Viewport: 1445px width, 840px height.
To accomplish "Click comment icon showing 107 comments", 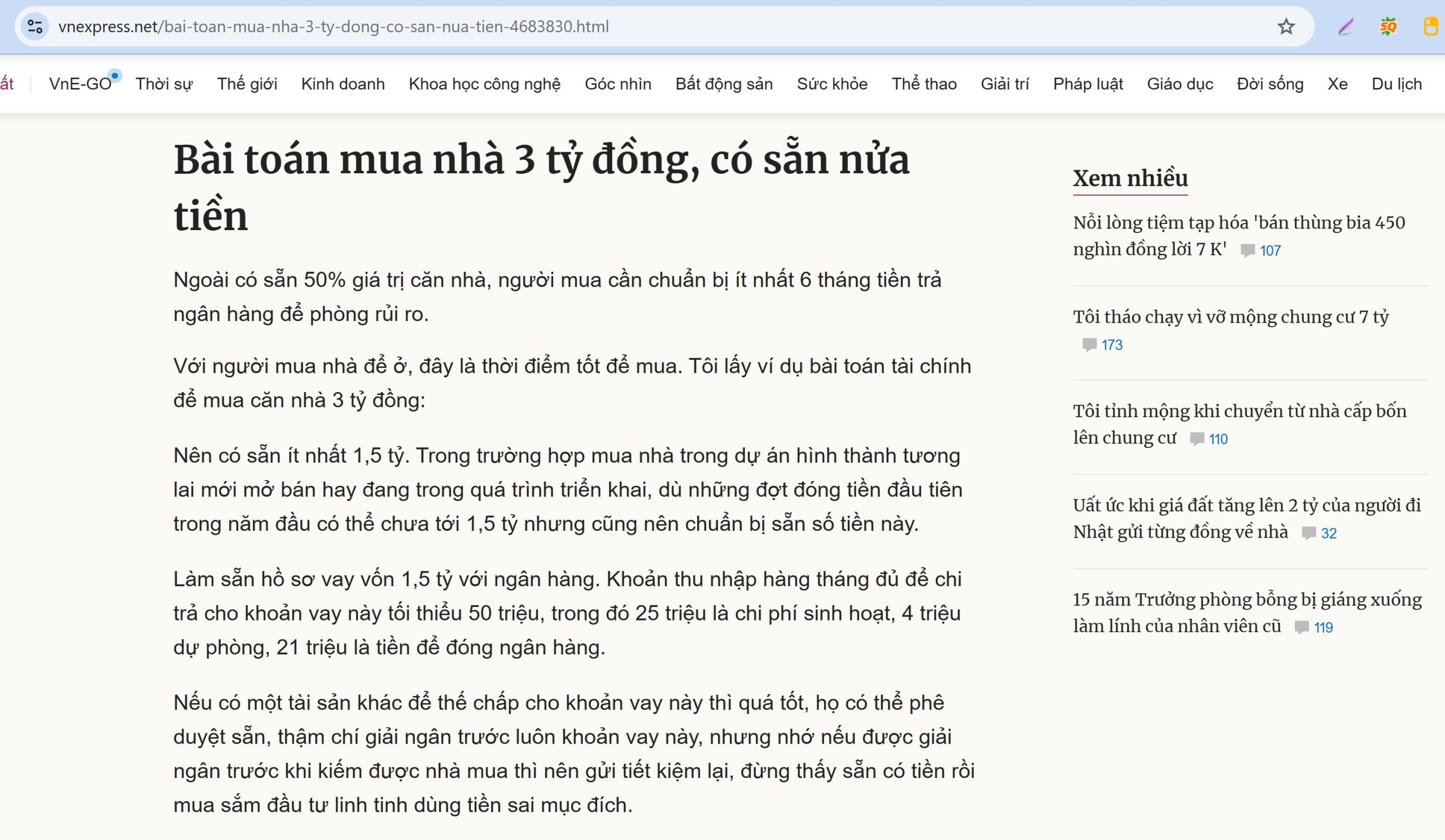I will tap(1247, 250).
